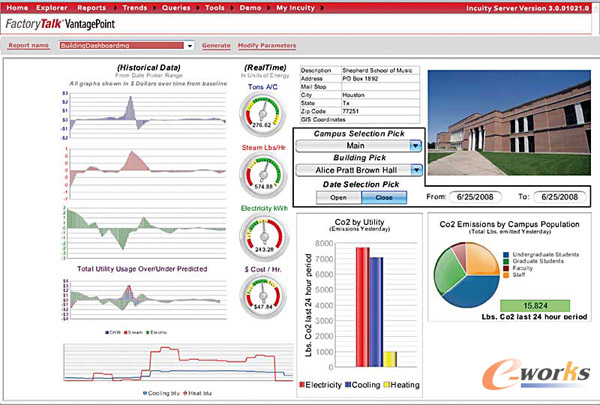
Task: Click the Staff legend swatch
Action: 506,275
